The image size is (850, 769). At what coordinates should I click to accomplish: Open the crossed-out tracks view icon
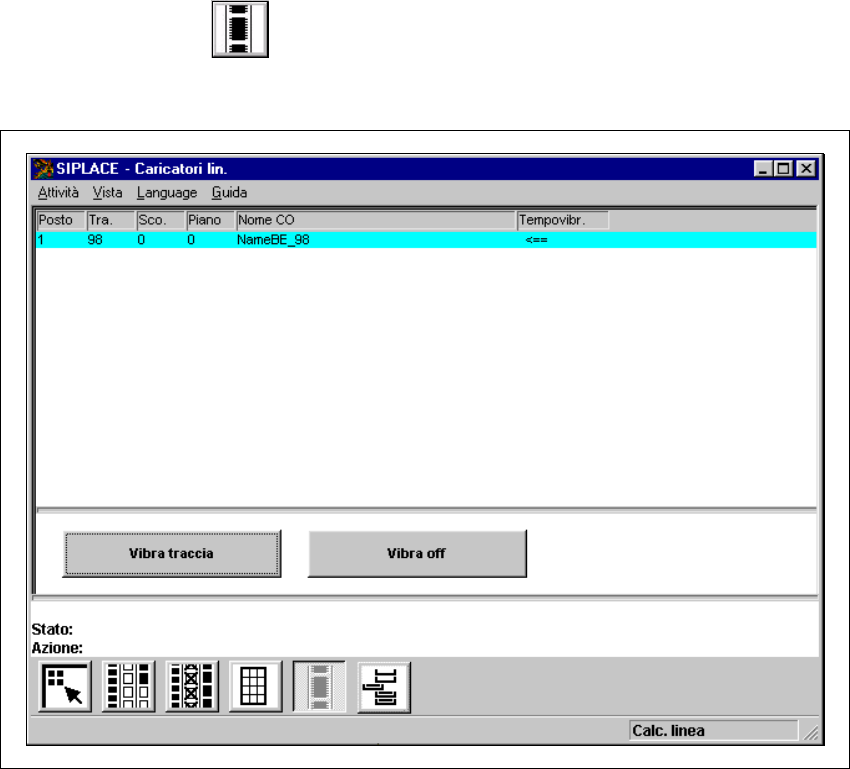coord(192,687)
